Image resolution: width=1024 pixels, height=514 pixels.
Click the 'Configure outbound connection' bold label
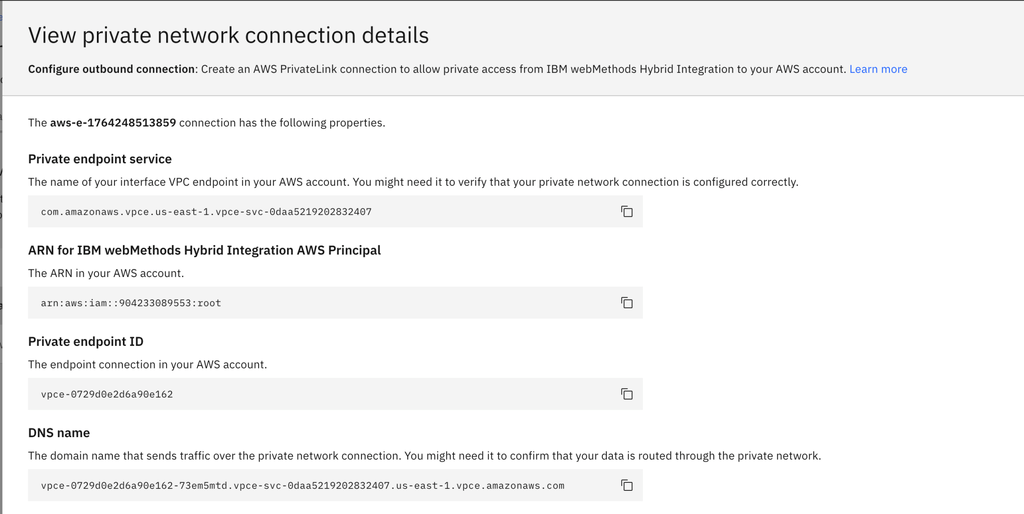click(x=111, y=69)
